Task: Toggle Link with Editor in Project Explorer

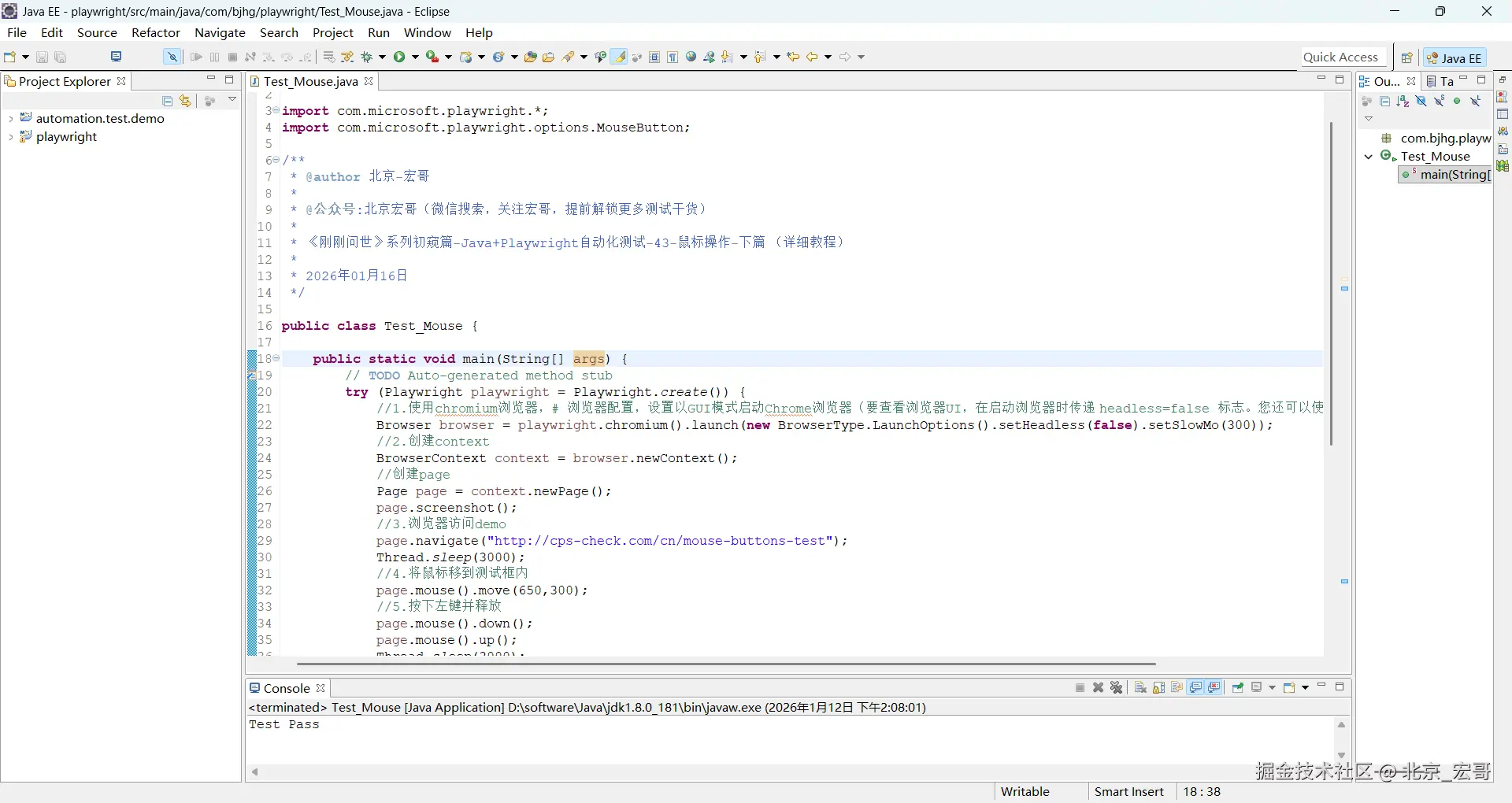Action: coord(185,101)
